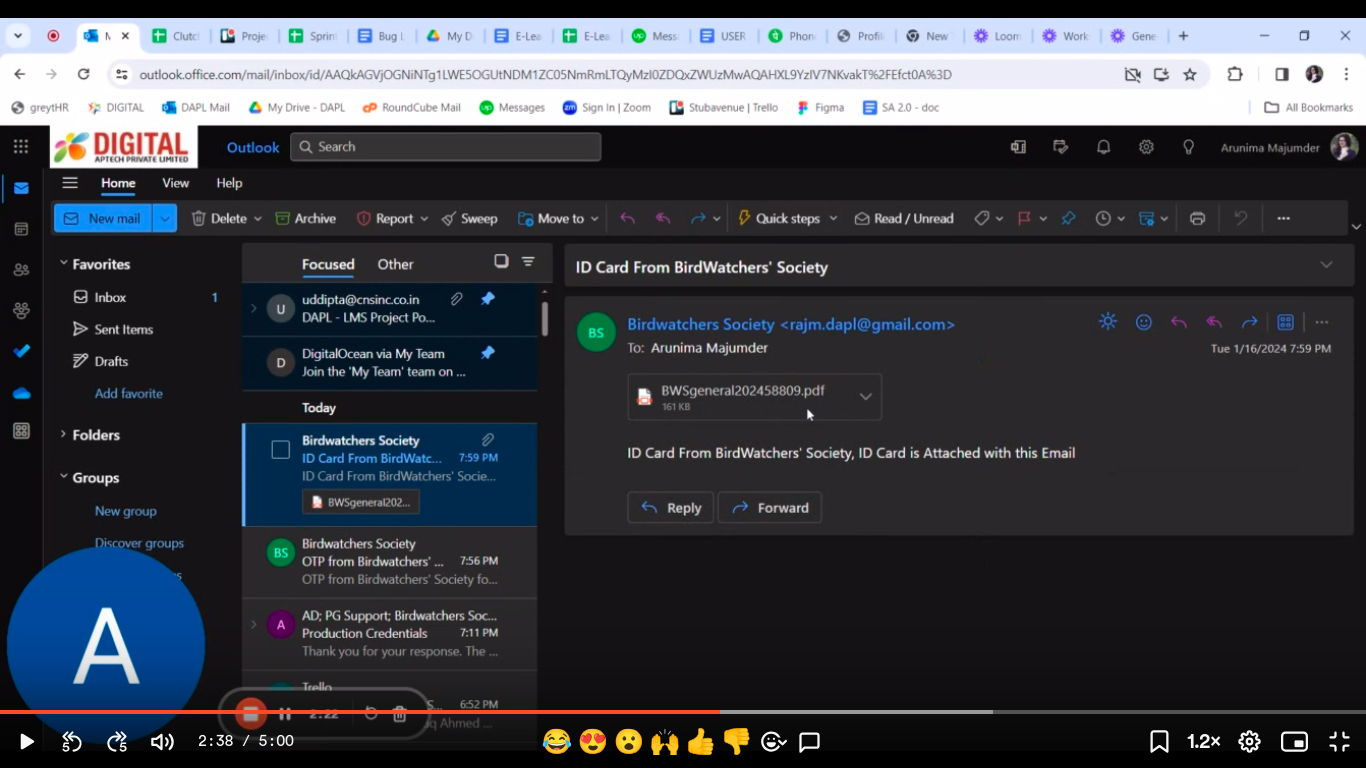Click the New group link
Viewport: 1366px width, 768px height.
click(126, 511)
